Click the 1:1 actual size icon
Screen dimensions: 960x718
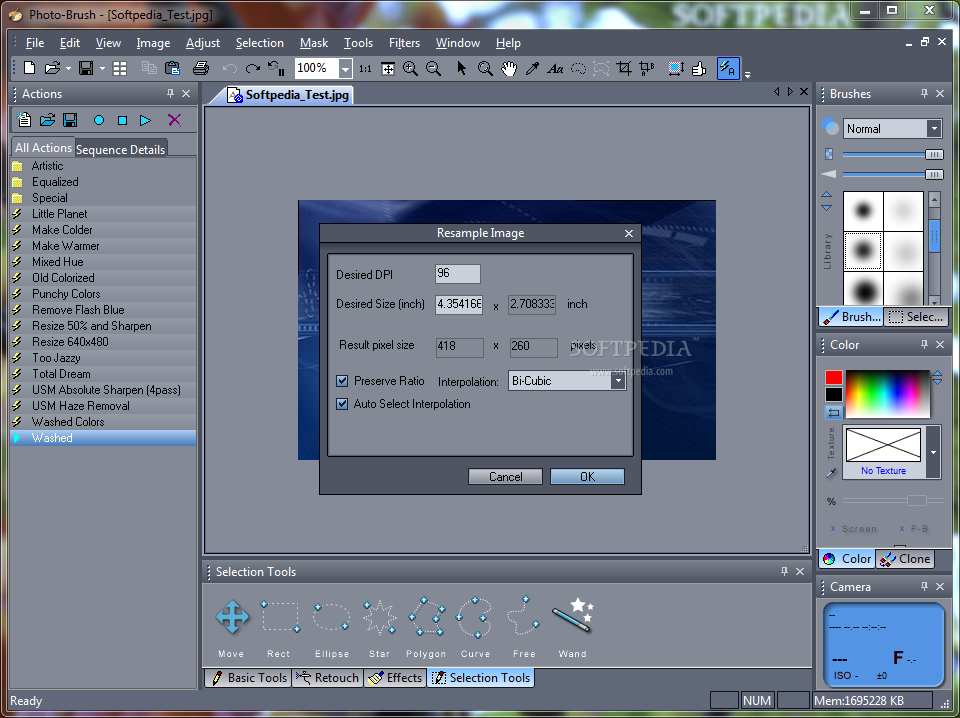coord(365,69)
